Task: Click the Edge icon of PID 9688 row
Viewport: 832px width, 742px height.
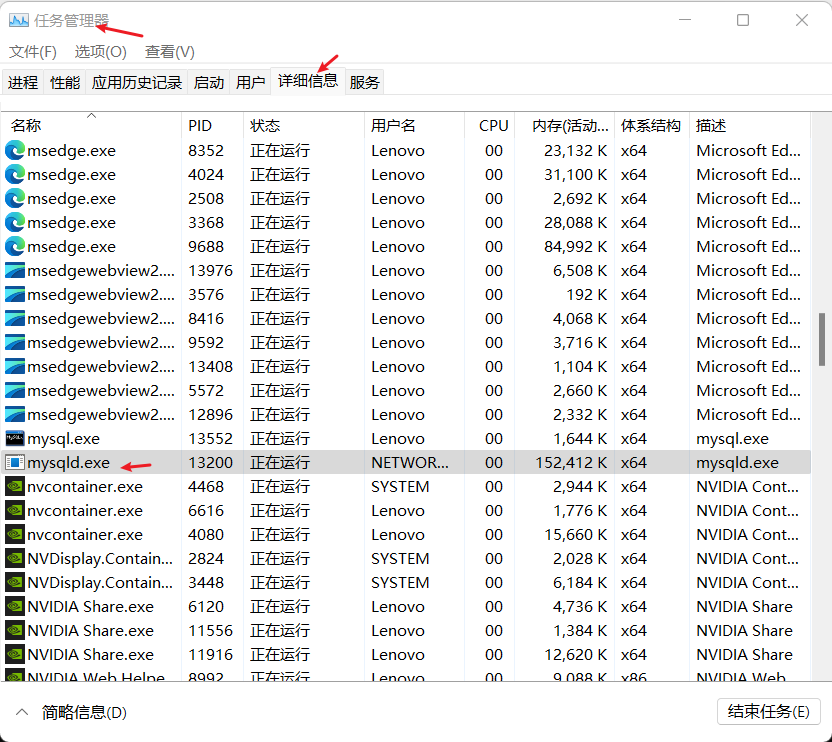Action: coord(15,247)
